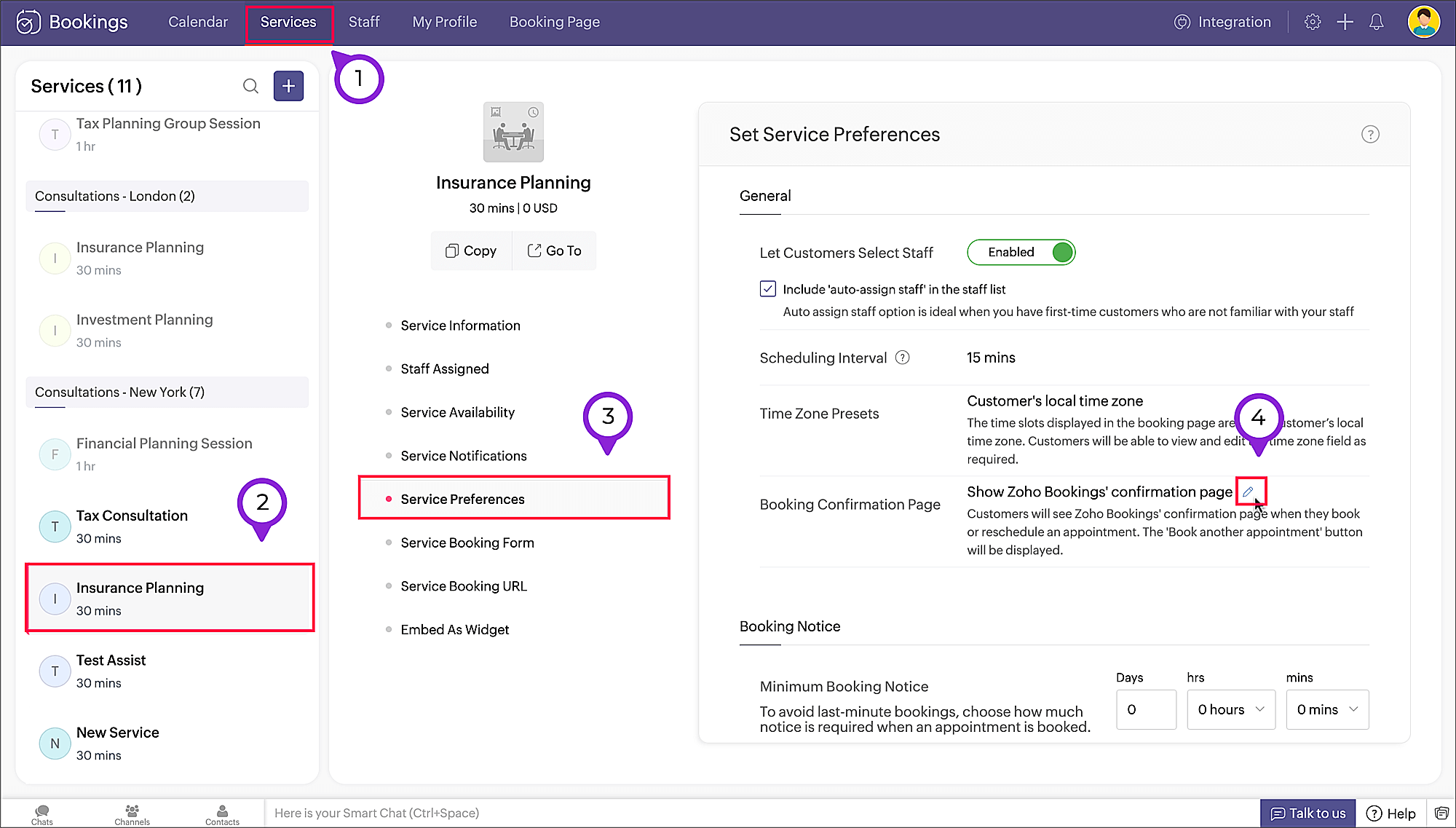Collapse Consultations - New York group
The image size is (1456, 828).
click(x=167, y=392)
